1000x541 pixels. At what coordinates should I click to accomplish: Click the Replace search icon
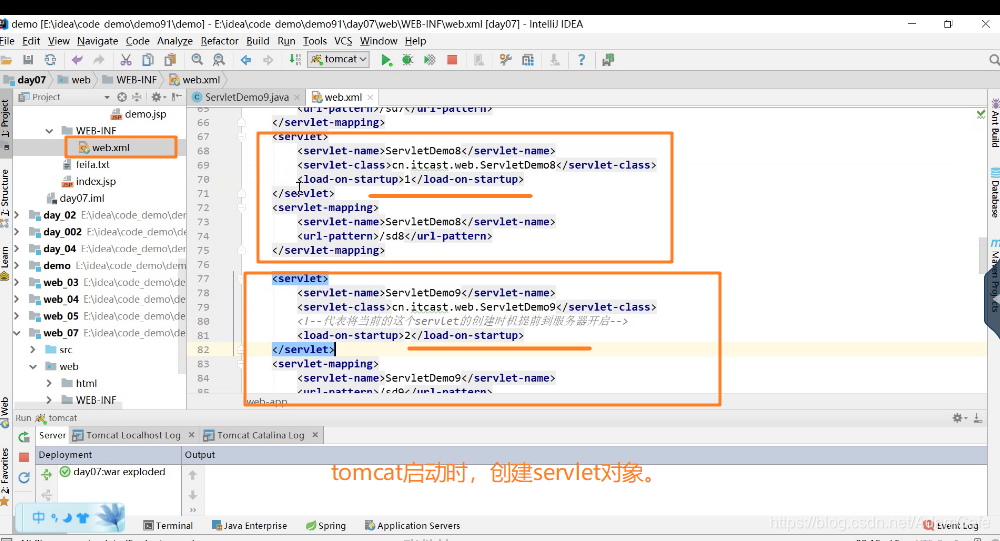click(219, 59)
